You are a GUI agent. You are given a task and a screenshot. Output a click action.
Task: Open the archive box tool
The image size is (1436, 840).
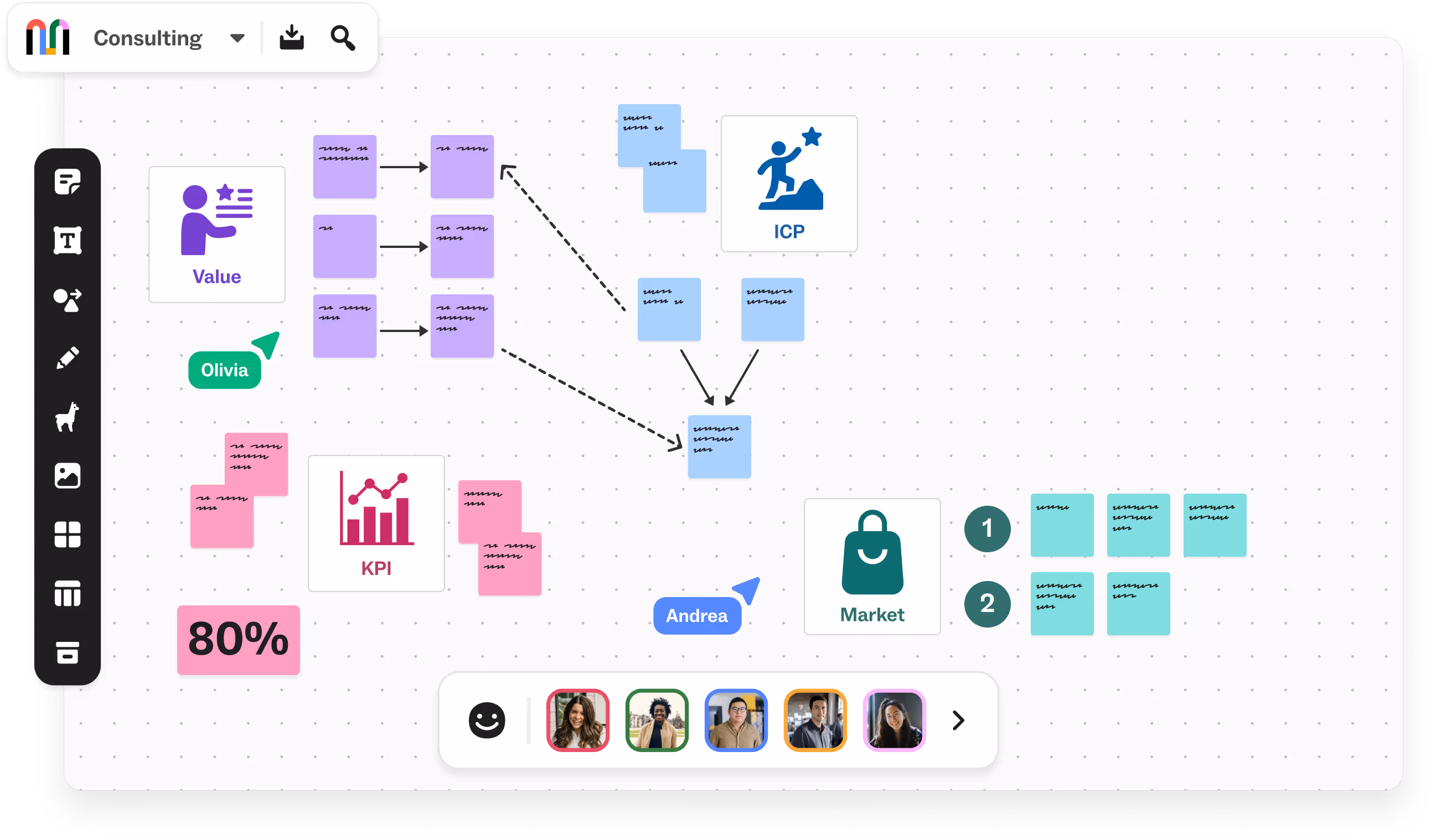point(67,652)
